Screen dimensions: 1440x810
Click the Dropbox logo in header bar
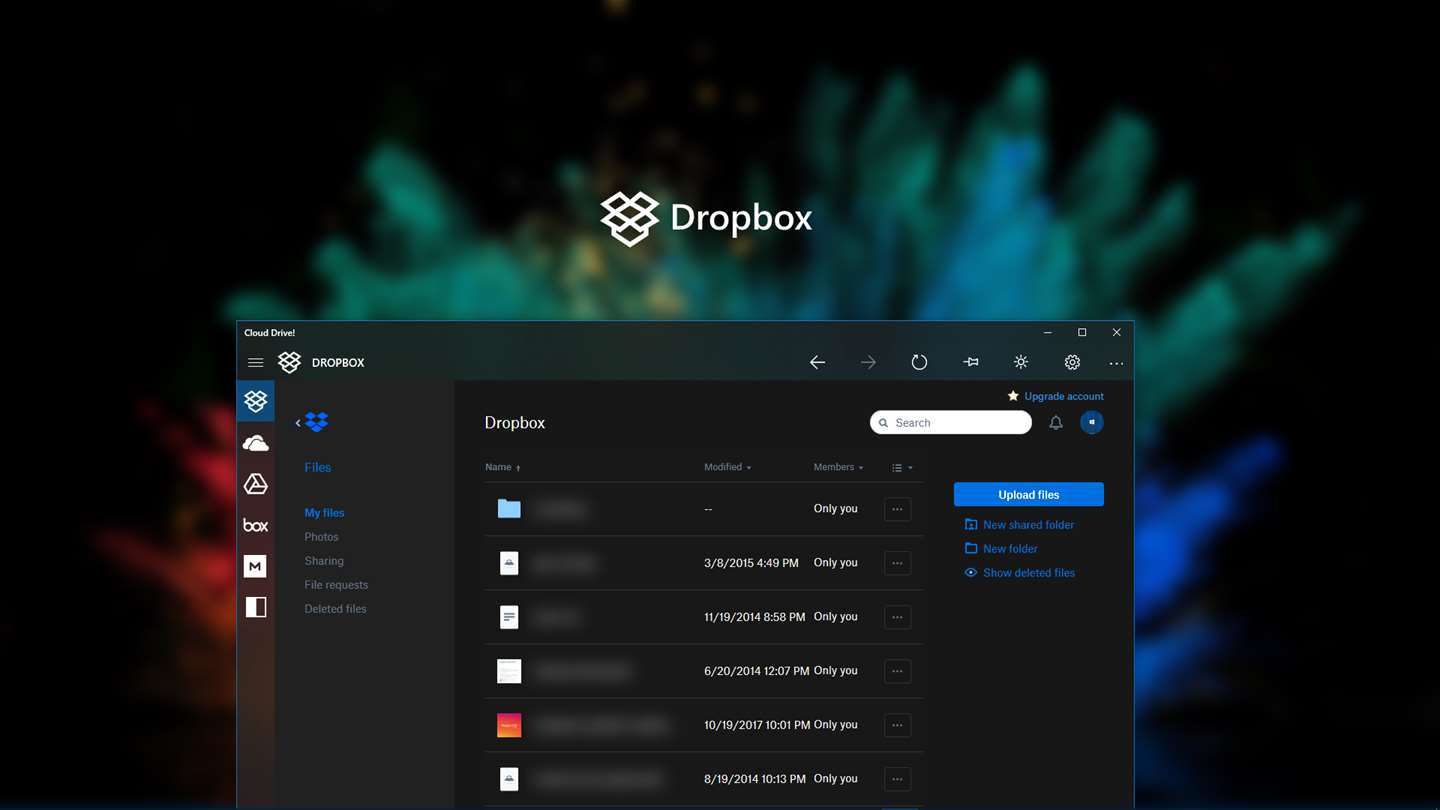point(289,362)
